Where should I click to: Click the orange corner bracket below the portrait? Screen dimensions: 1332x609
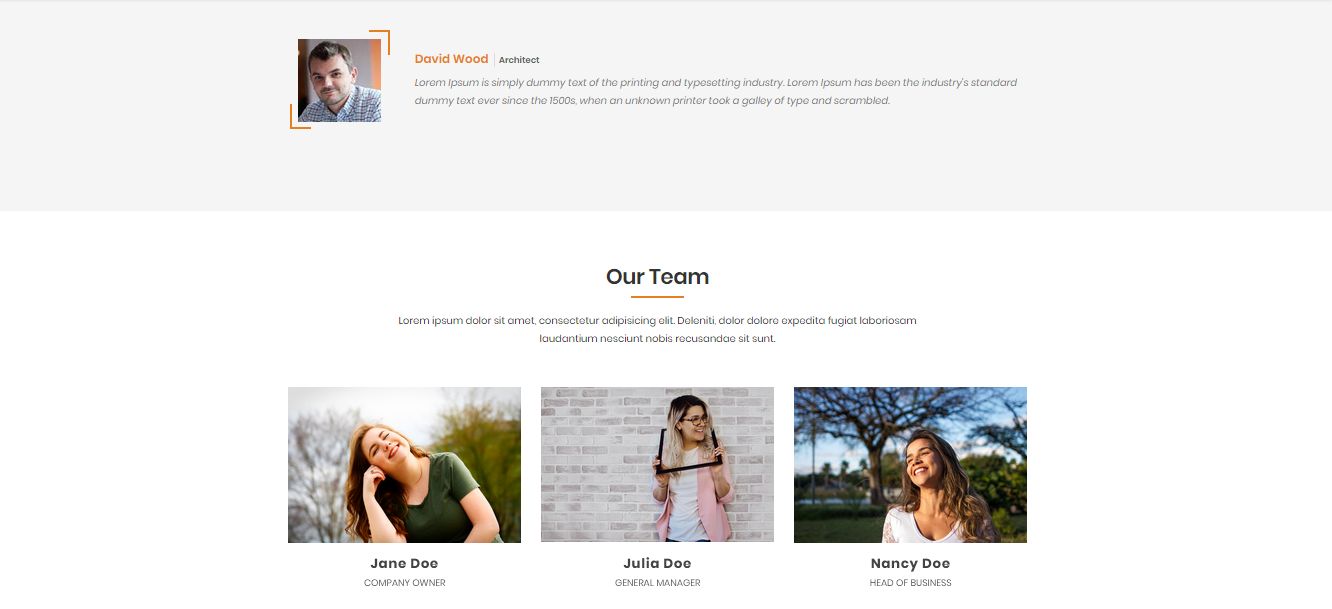(x=299, y=117)
